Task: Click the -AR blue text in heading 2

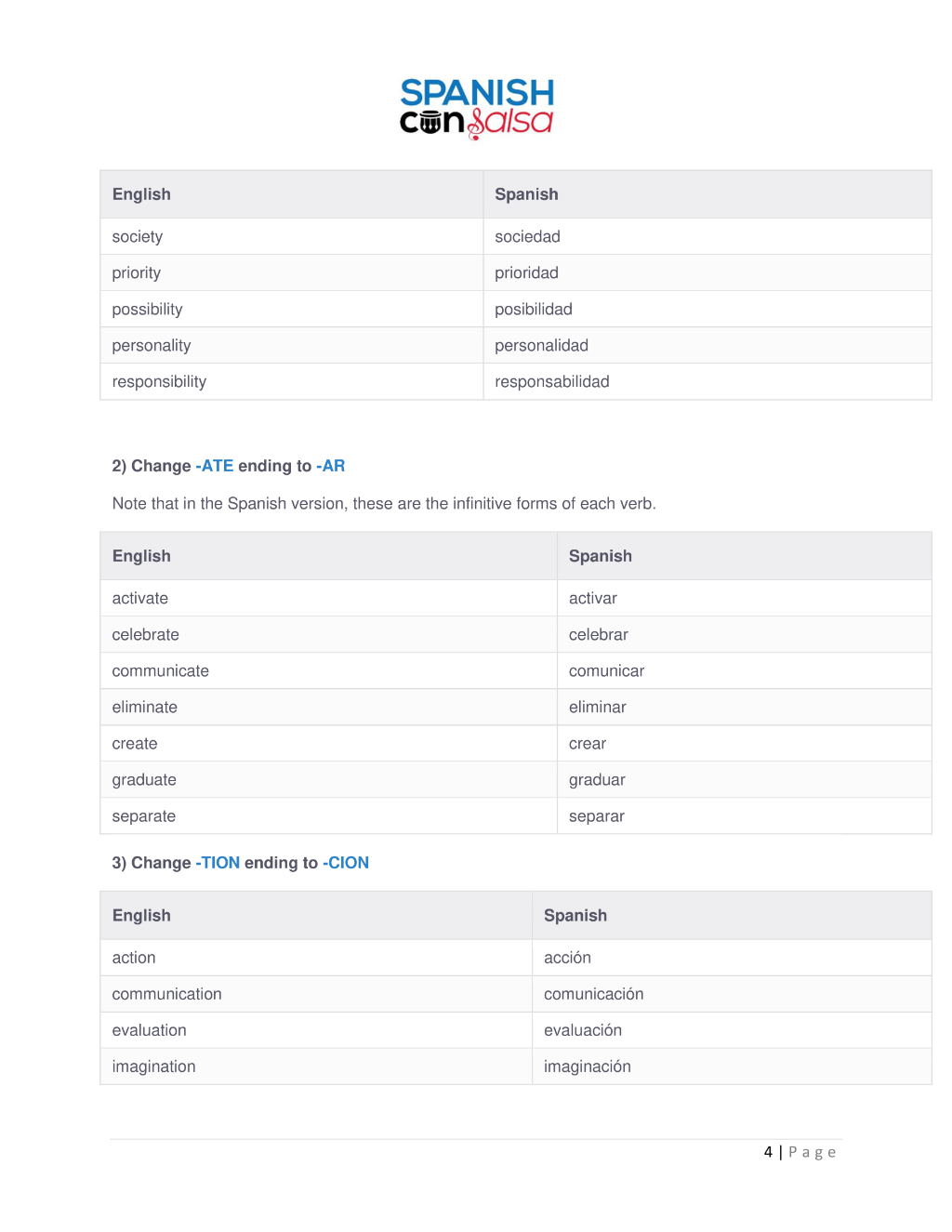Action: 331,466
